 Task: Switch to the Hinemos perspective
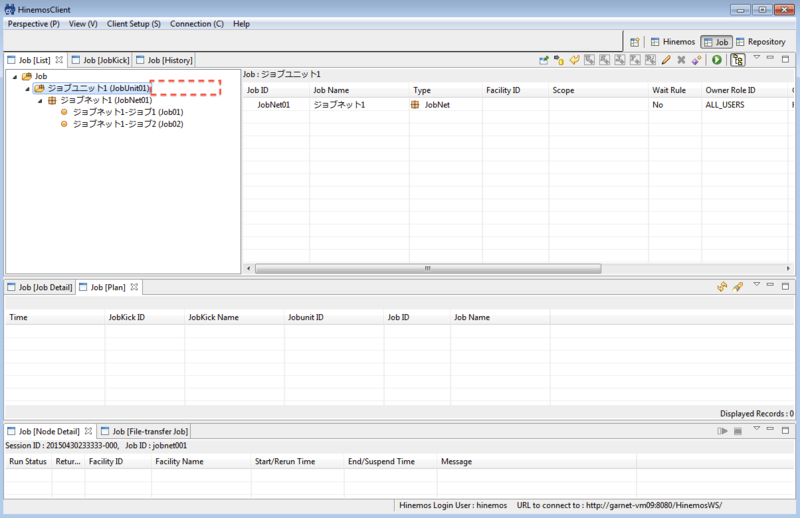click(672, 42)
